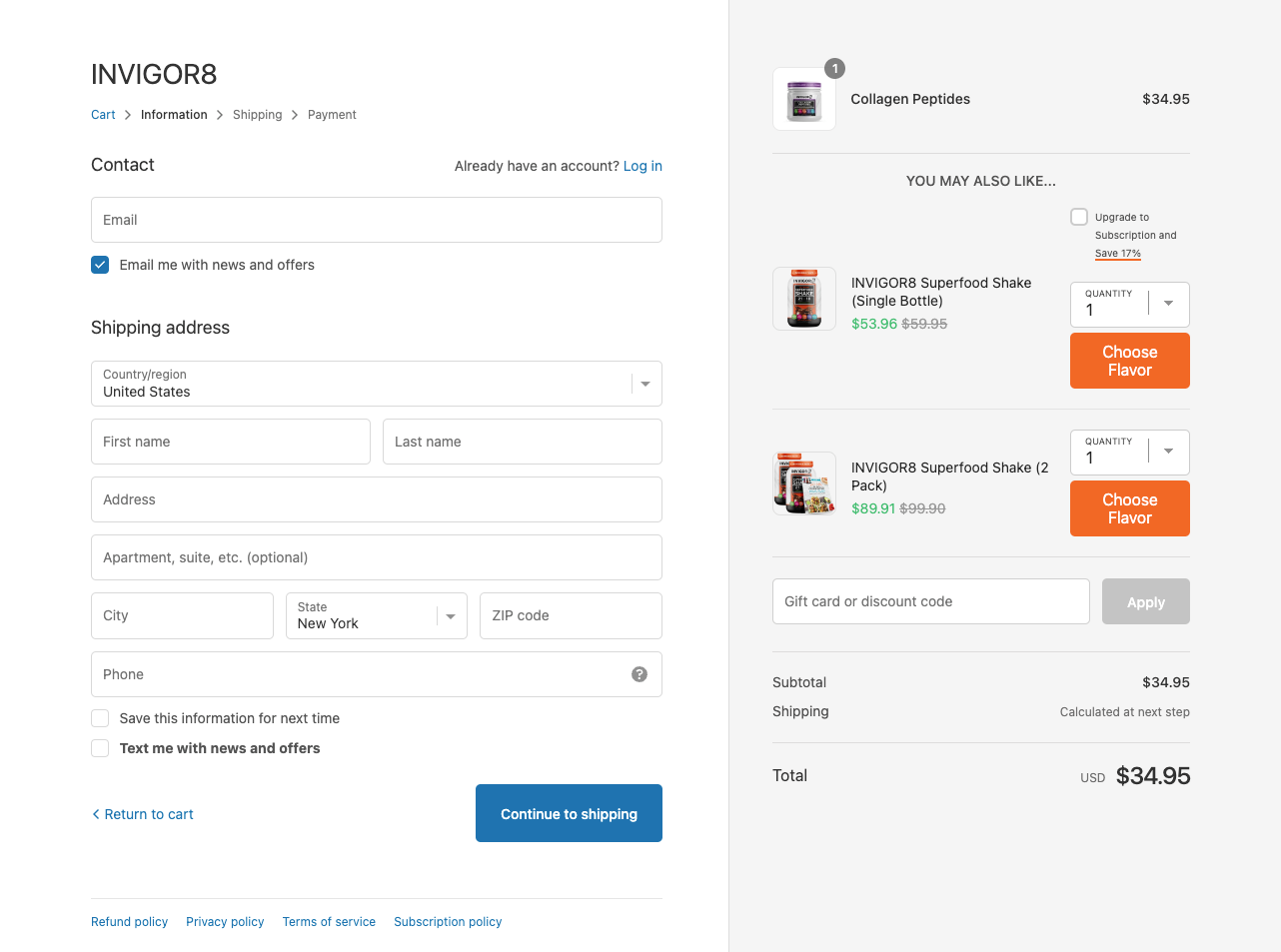Open the Refund policy link

129,922
